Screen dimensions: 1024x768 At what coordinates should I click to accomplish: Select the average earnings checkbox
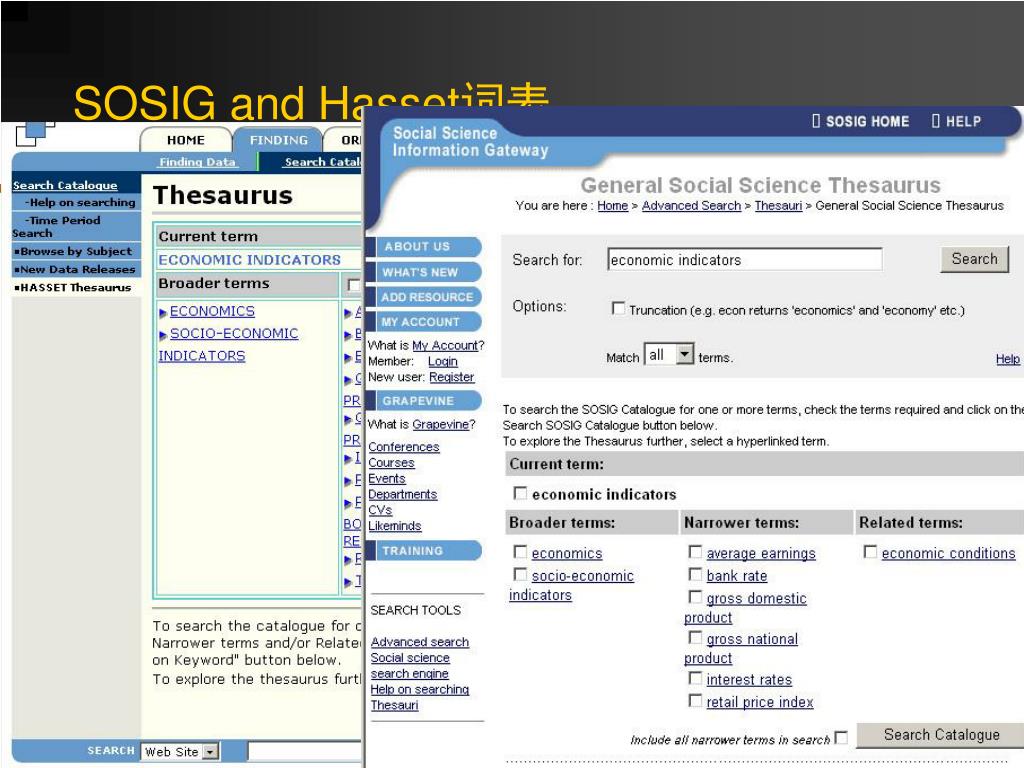(696, 552)
